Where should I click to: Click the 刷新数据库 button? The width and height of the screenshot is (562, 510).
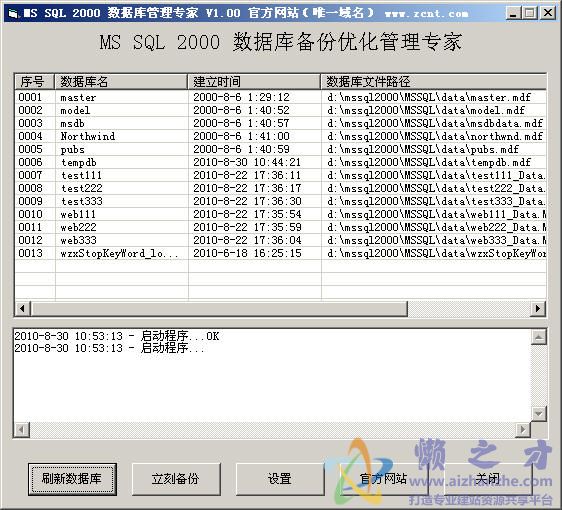coord(72,479)
